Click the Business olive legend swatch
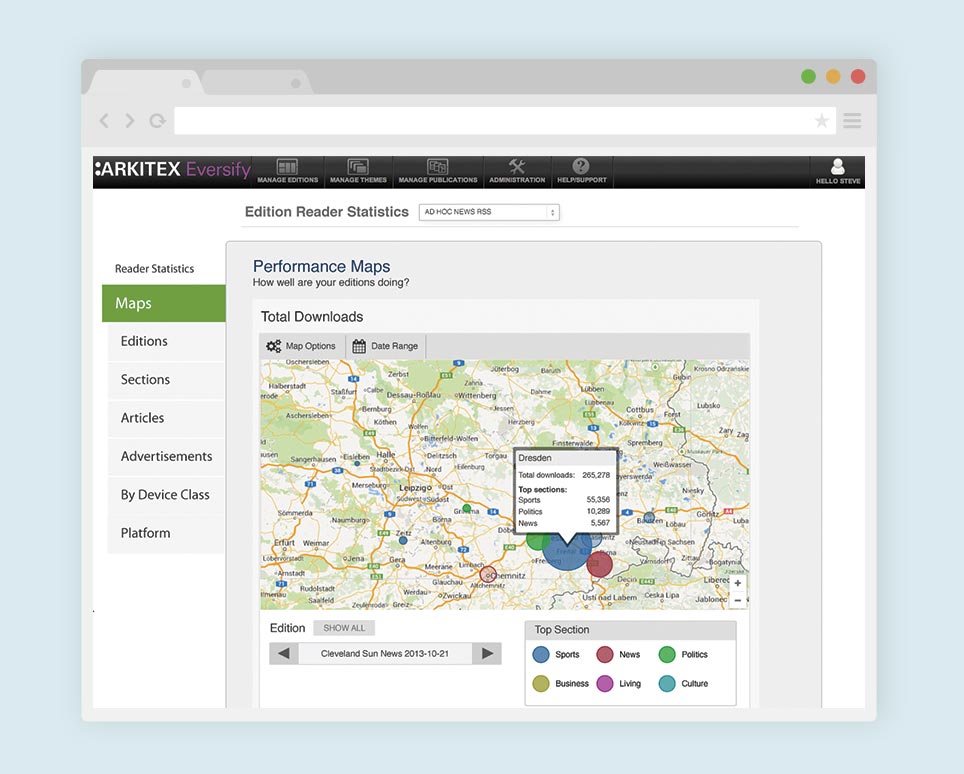 pos(541,683)
